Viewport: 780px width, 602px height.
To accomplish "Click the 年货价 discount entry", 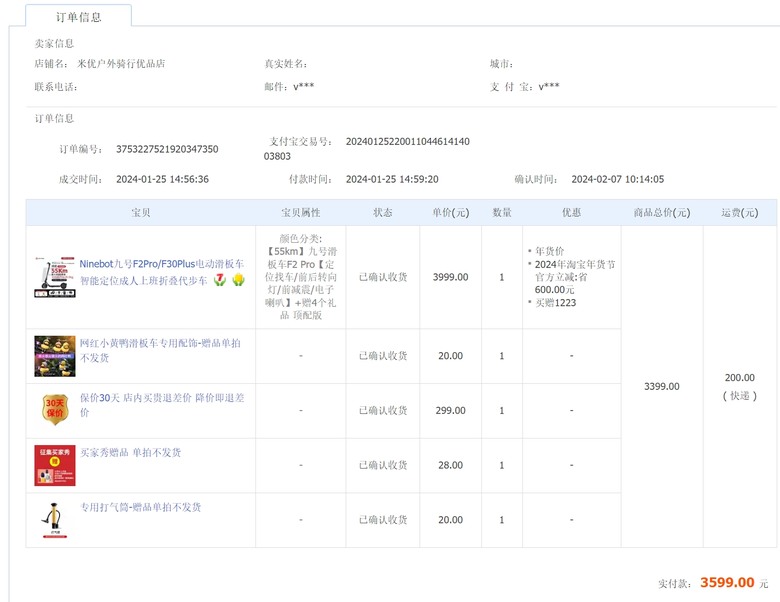I will click(x=549, y=251).
